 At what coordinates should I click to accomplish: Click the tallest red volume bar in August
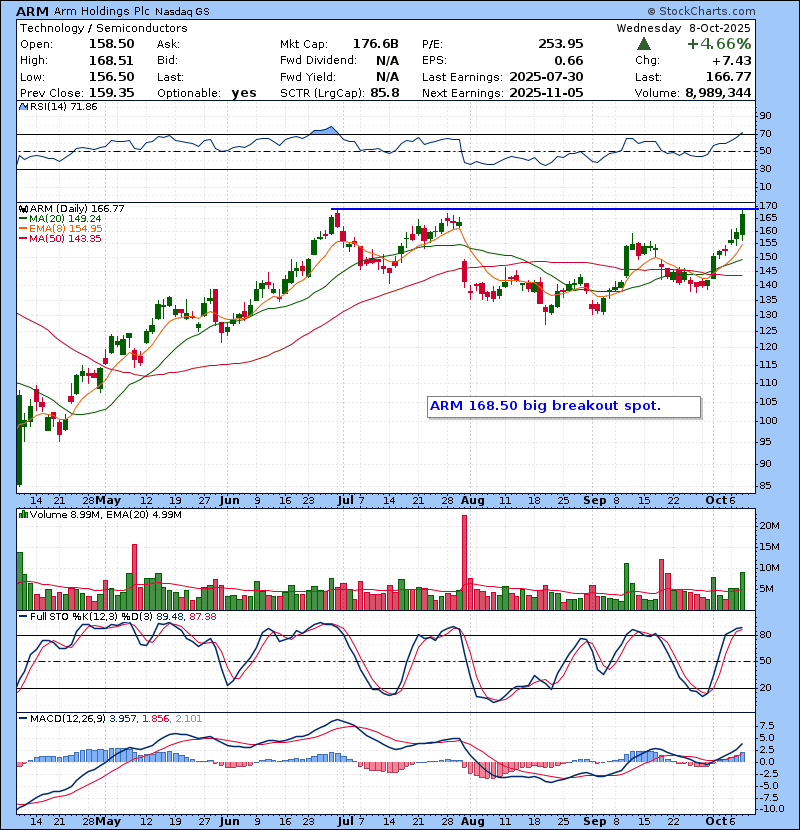click(464, 563)
